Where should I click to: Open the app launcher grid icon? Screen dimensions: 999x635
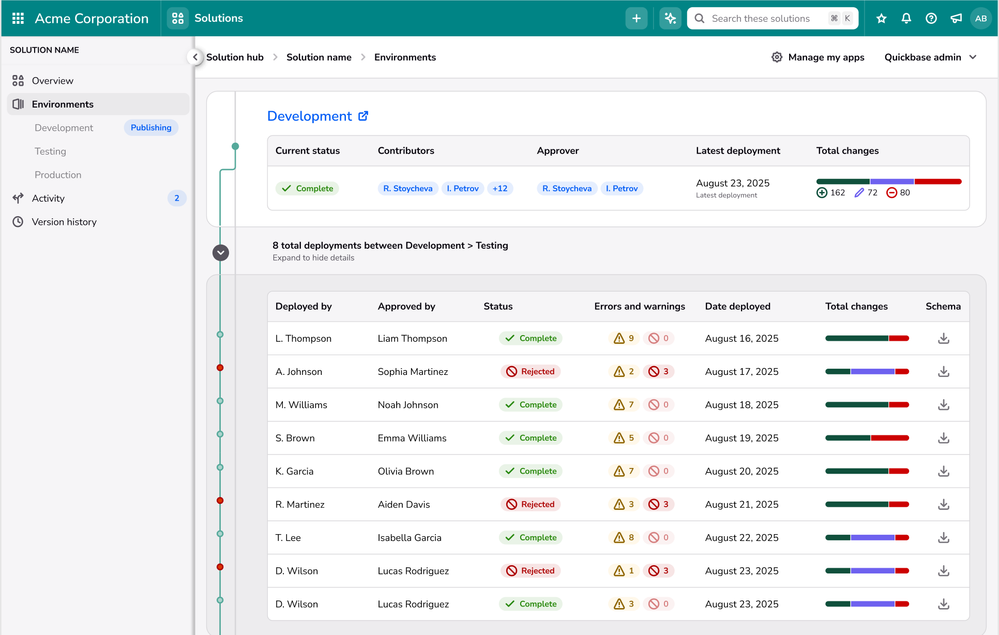[18, 18]
